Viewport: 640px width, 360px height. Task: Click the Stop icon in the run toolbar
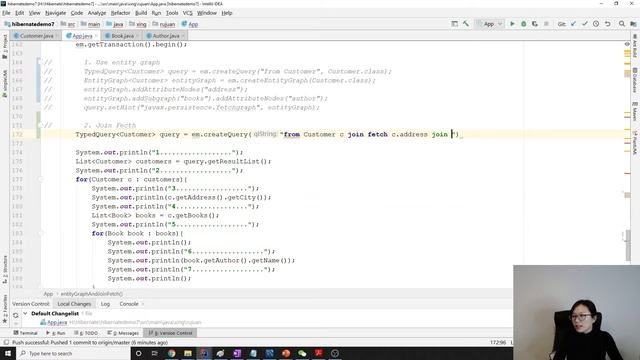546,24
